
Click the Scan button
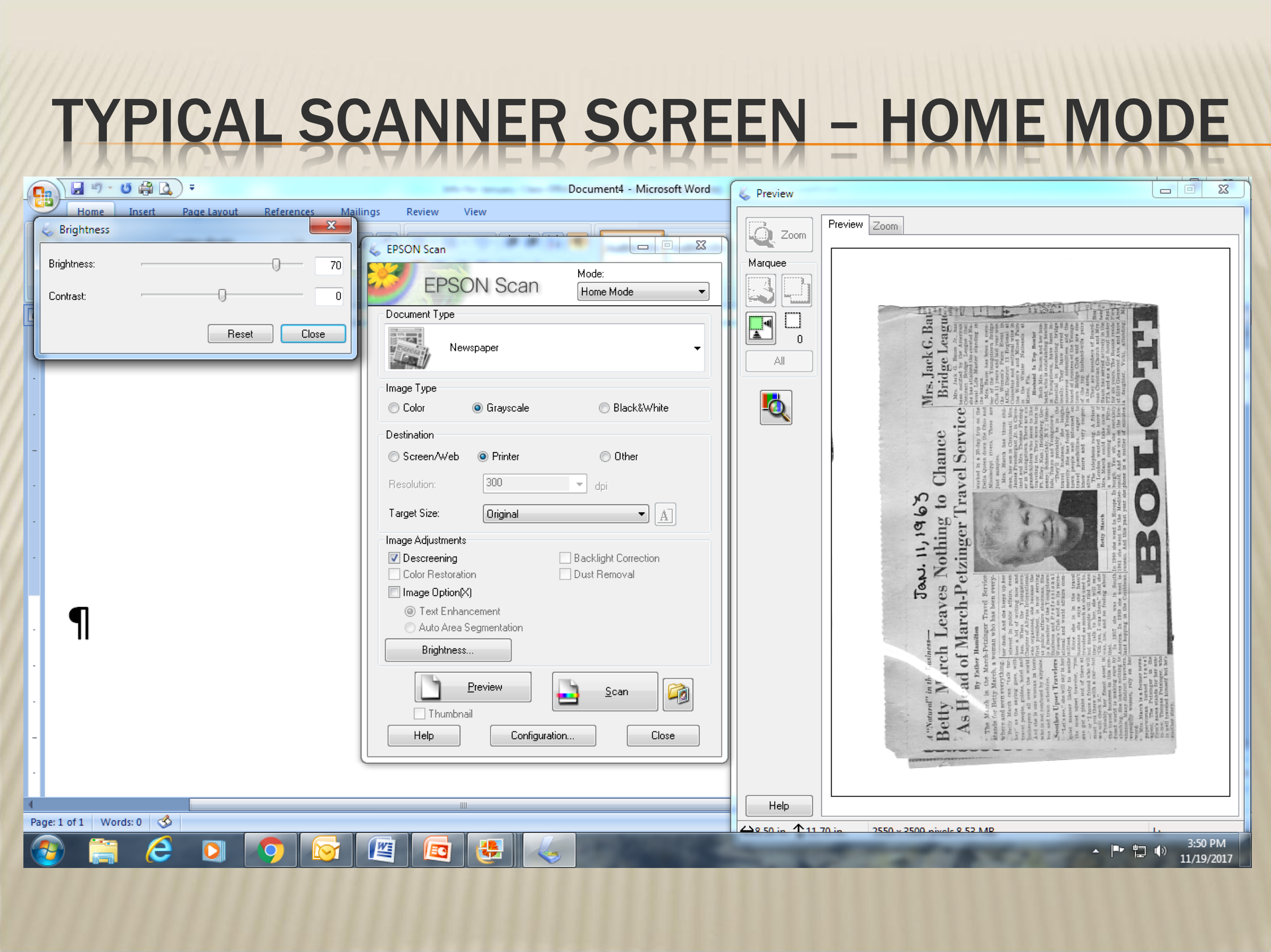(605, 692)
